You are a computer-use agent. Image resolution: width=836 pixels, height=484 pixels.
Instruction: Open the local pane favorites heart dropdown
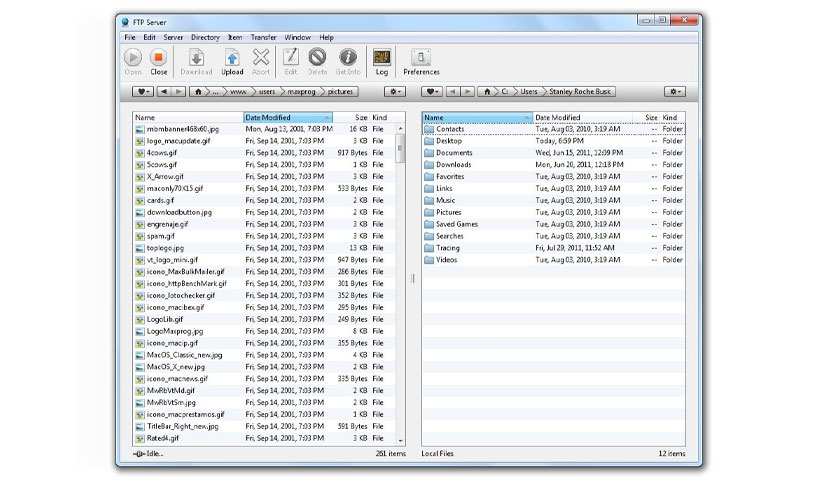[x=431, y=92]
